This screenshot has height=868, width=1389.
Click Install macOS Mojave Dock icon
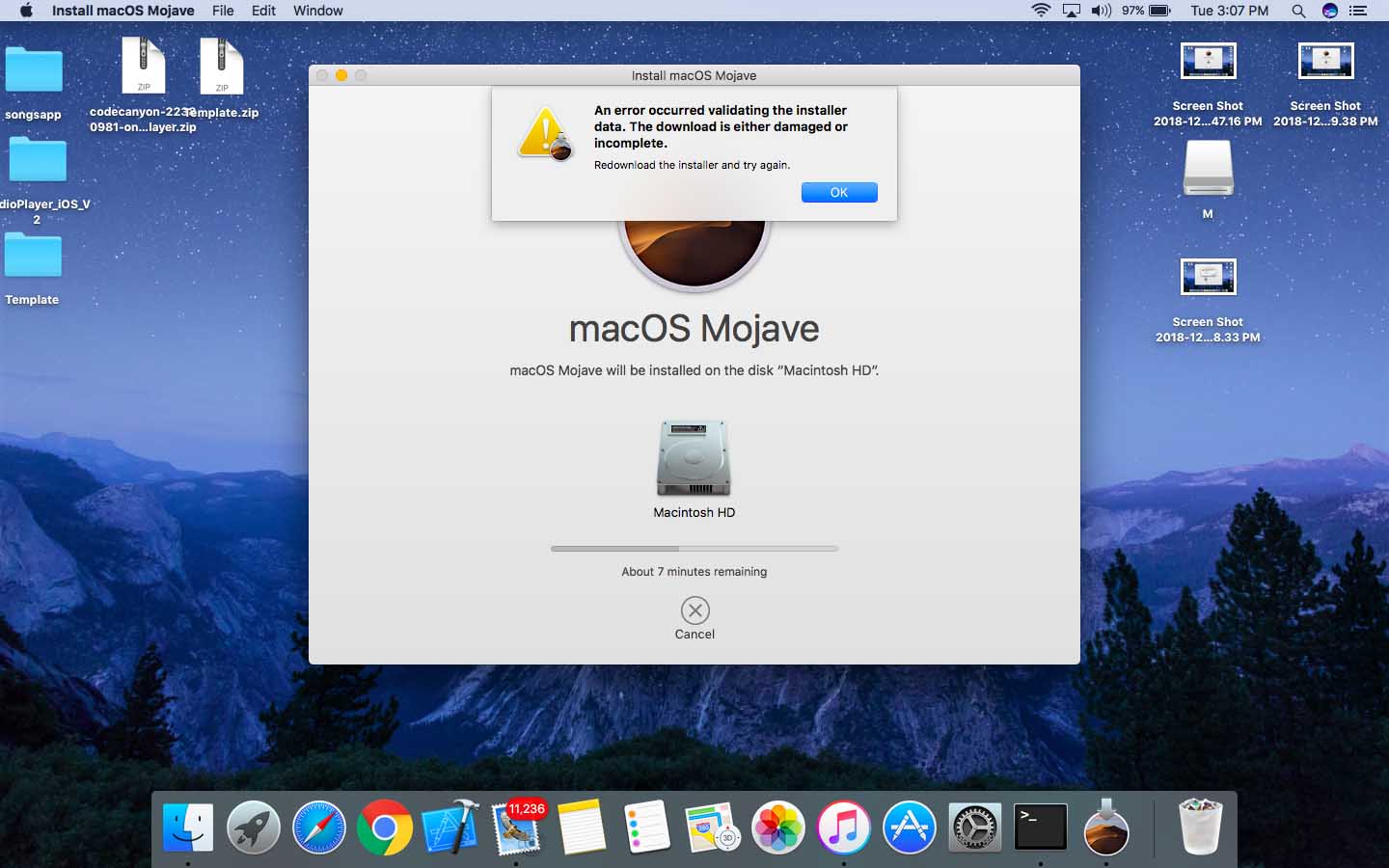[1106, 827]
